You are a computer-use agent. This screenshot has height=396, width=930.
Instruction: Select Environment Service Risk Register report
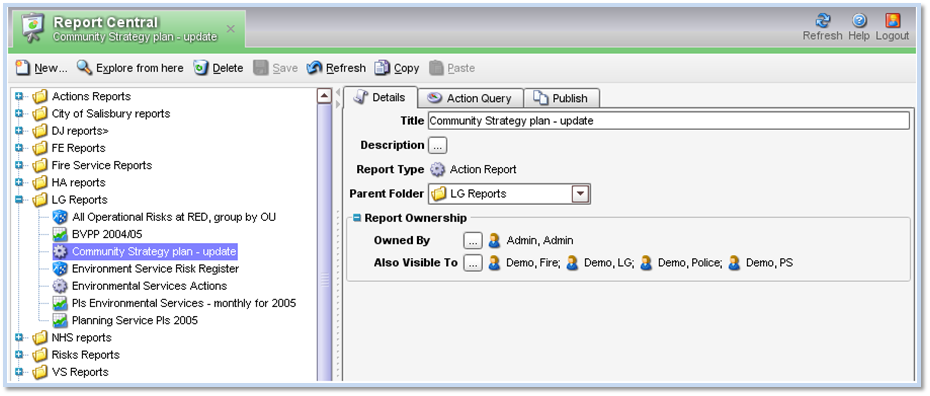155,269
